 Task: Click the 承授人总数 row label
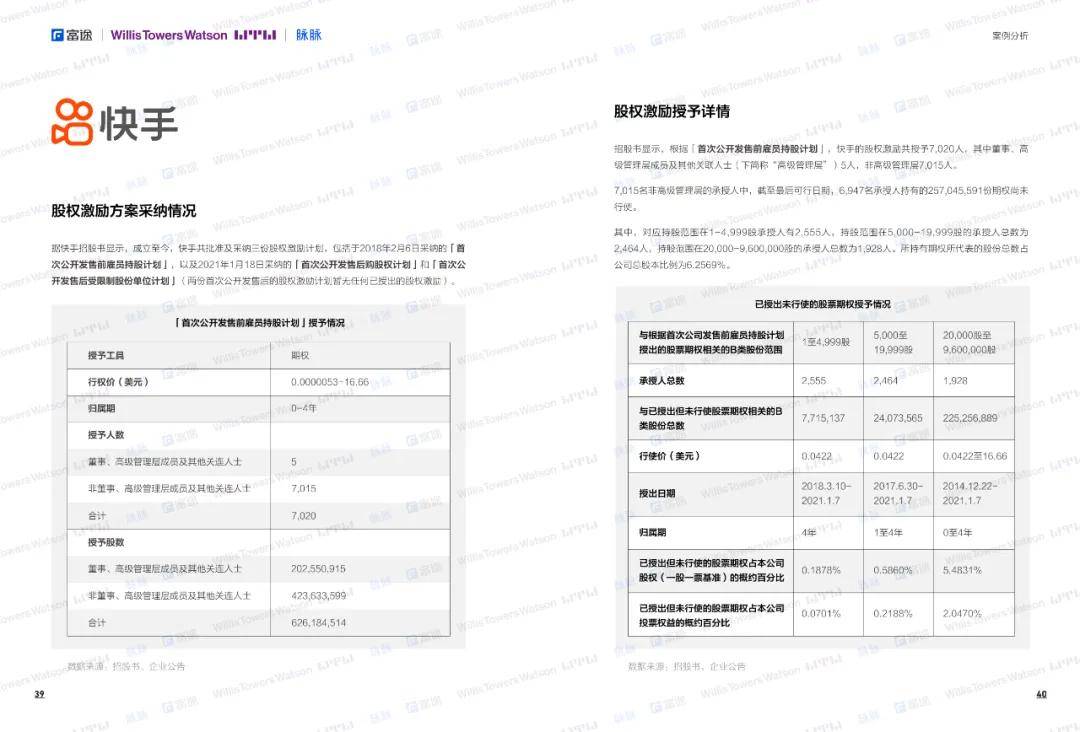[x=661, y=380]
